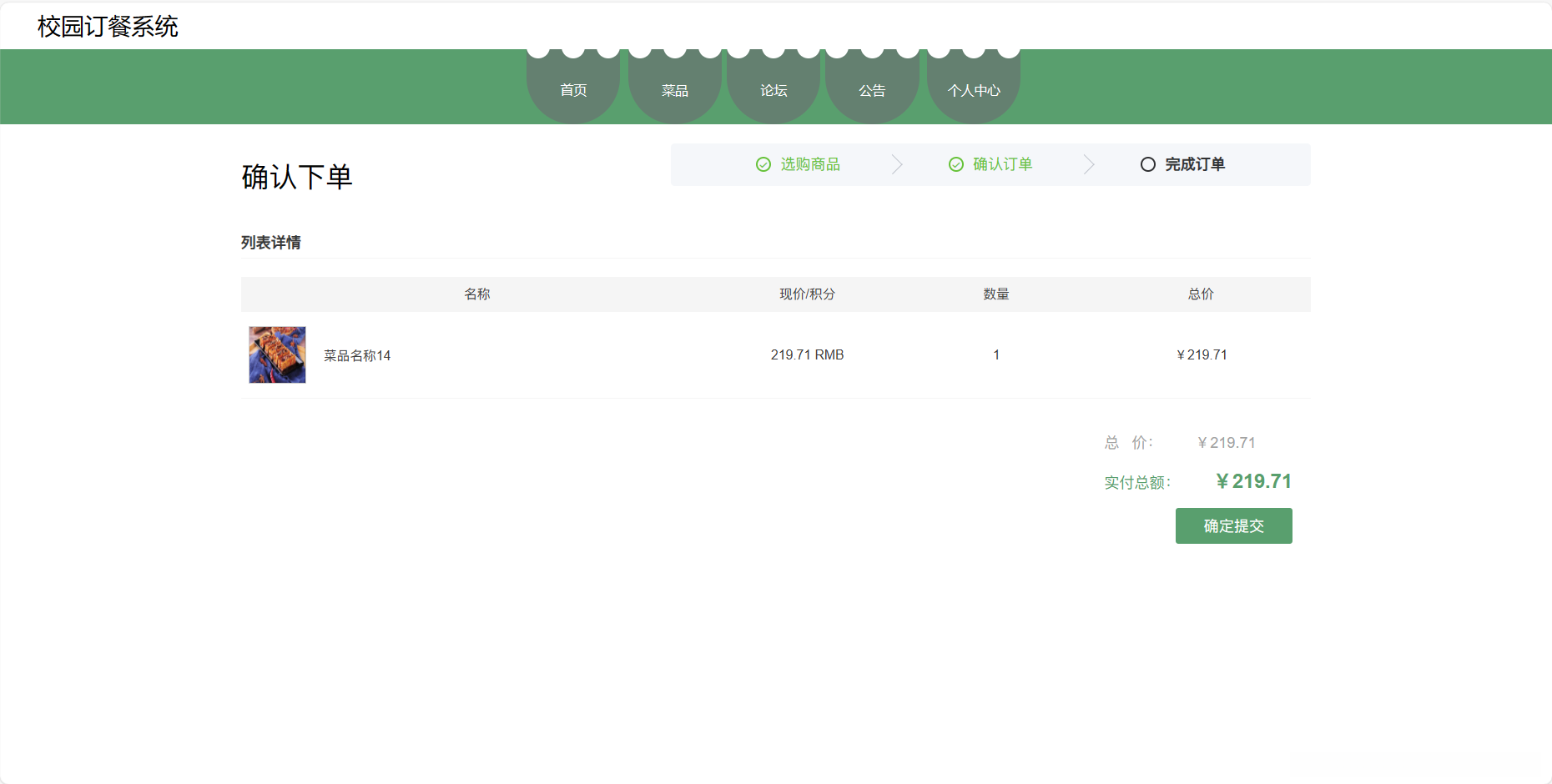The height and width of the screenshot is (784, 1552).
Task: Click the circle icon beside 完成订单
Action: 1148,164
